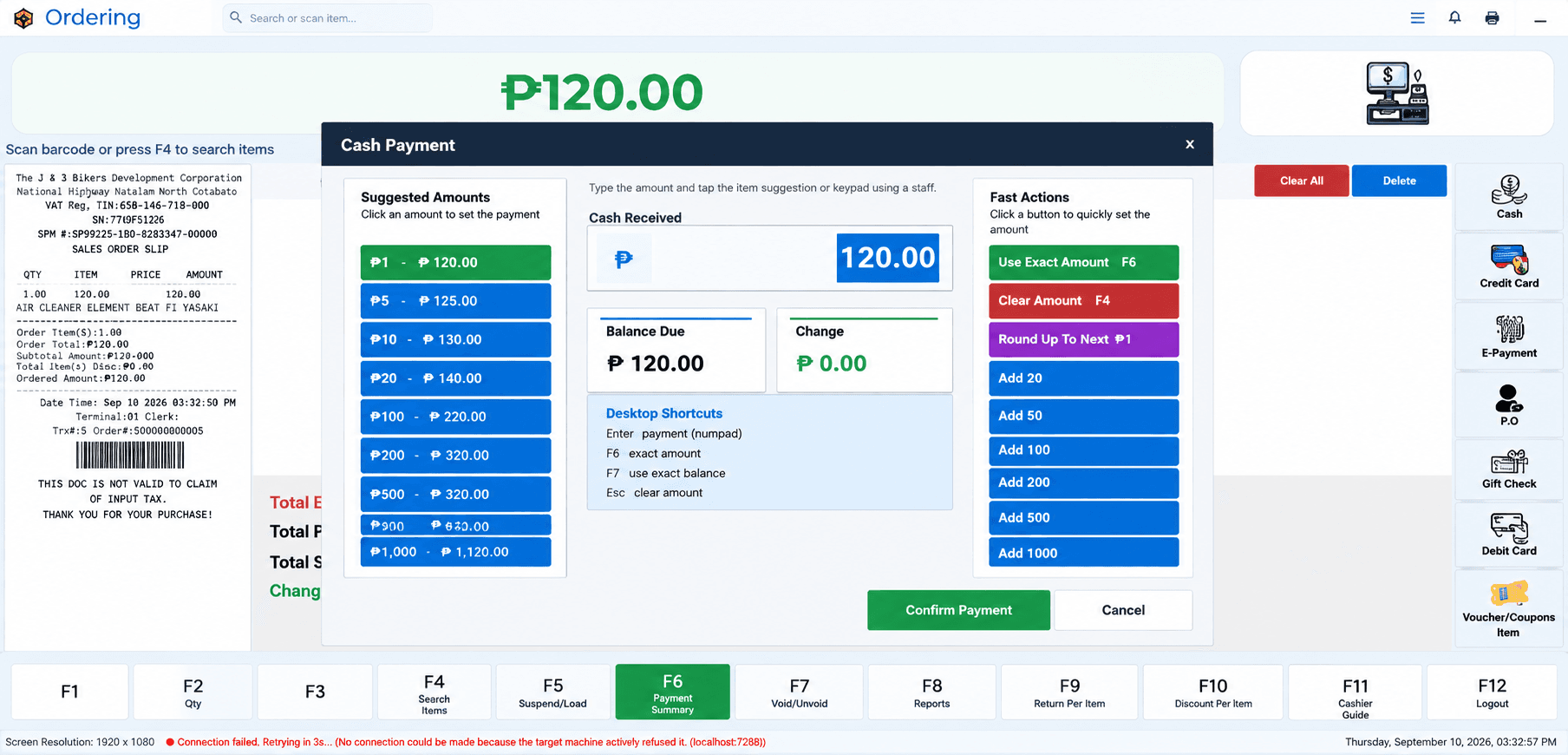Click the cash register icon
Viewport: 1568px width, 755px height.
1397,93
